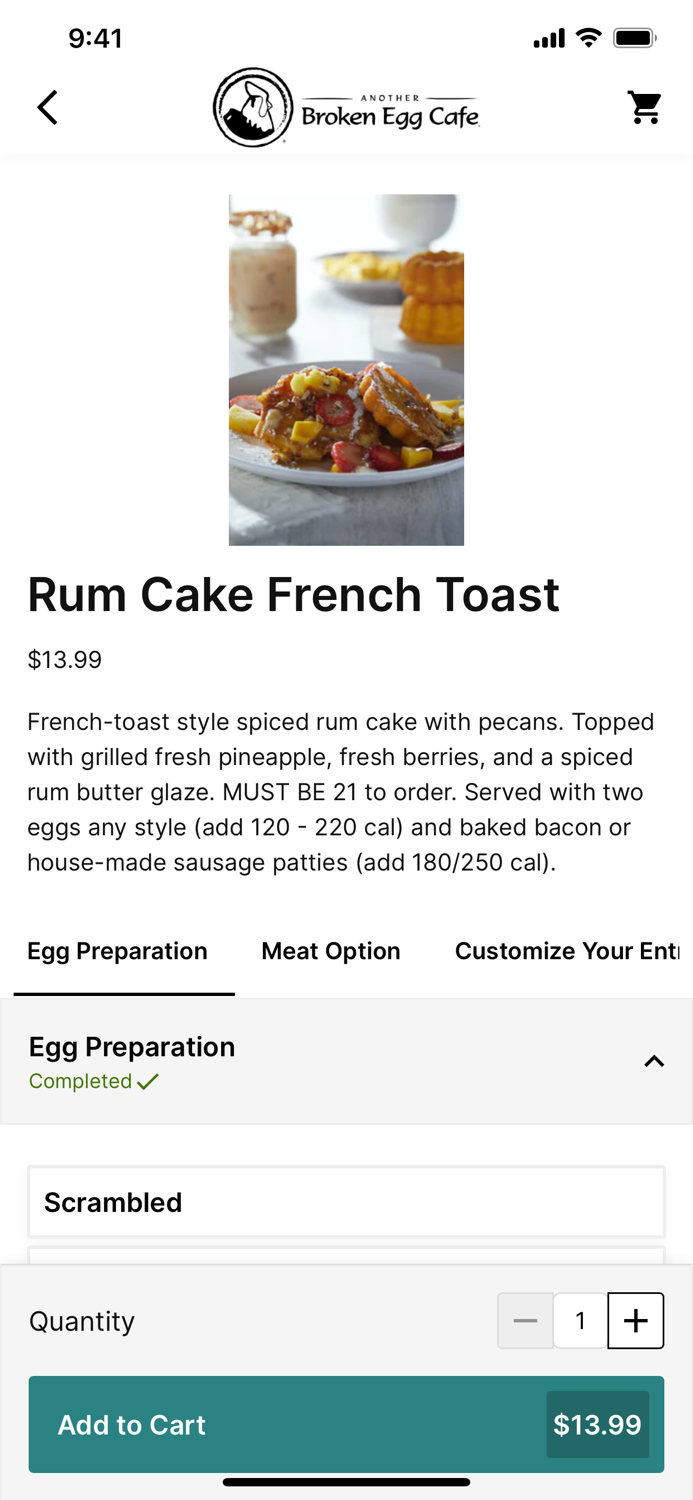Tap the plus icon to increase quantity
The height and width of the screenshot is (1500, 693).
(x=635, y=1320)
